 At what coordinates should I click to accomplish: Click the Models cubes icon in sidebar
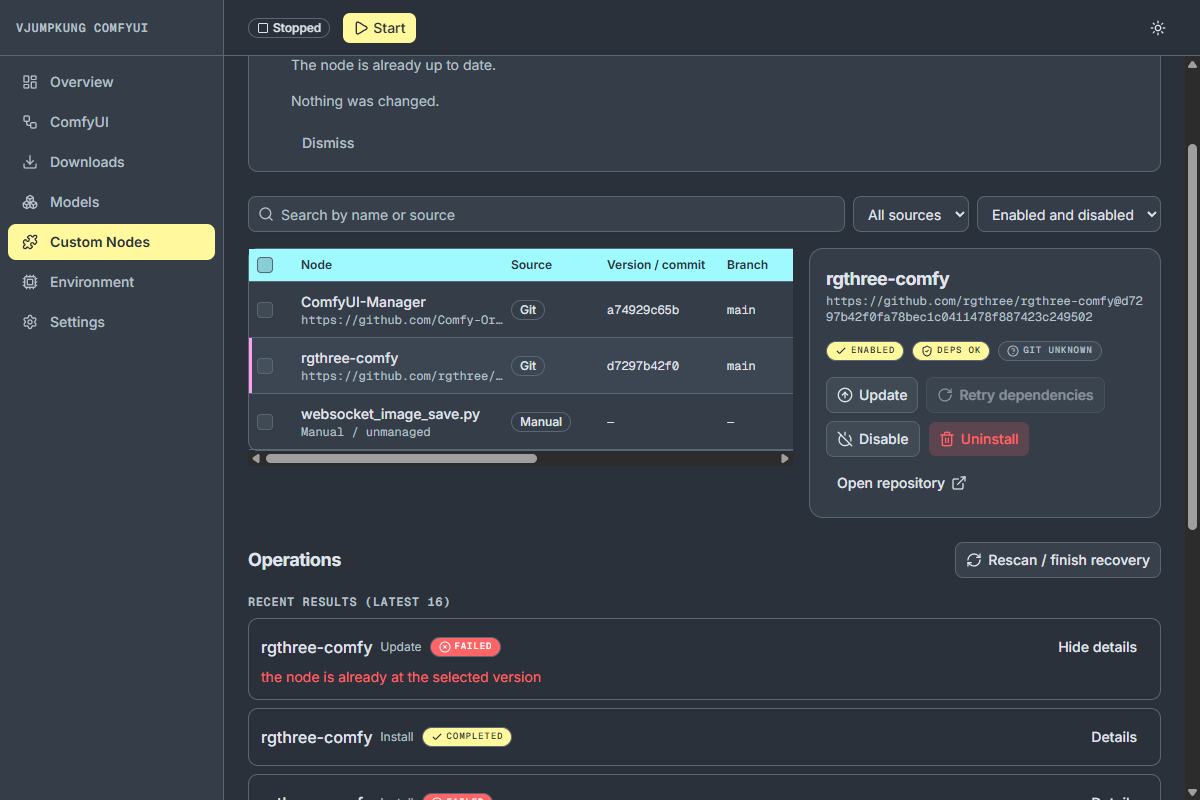click(30, 202)
